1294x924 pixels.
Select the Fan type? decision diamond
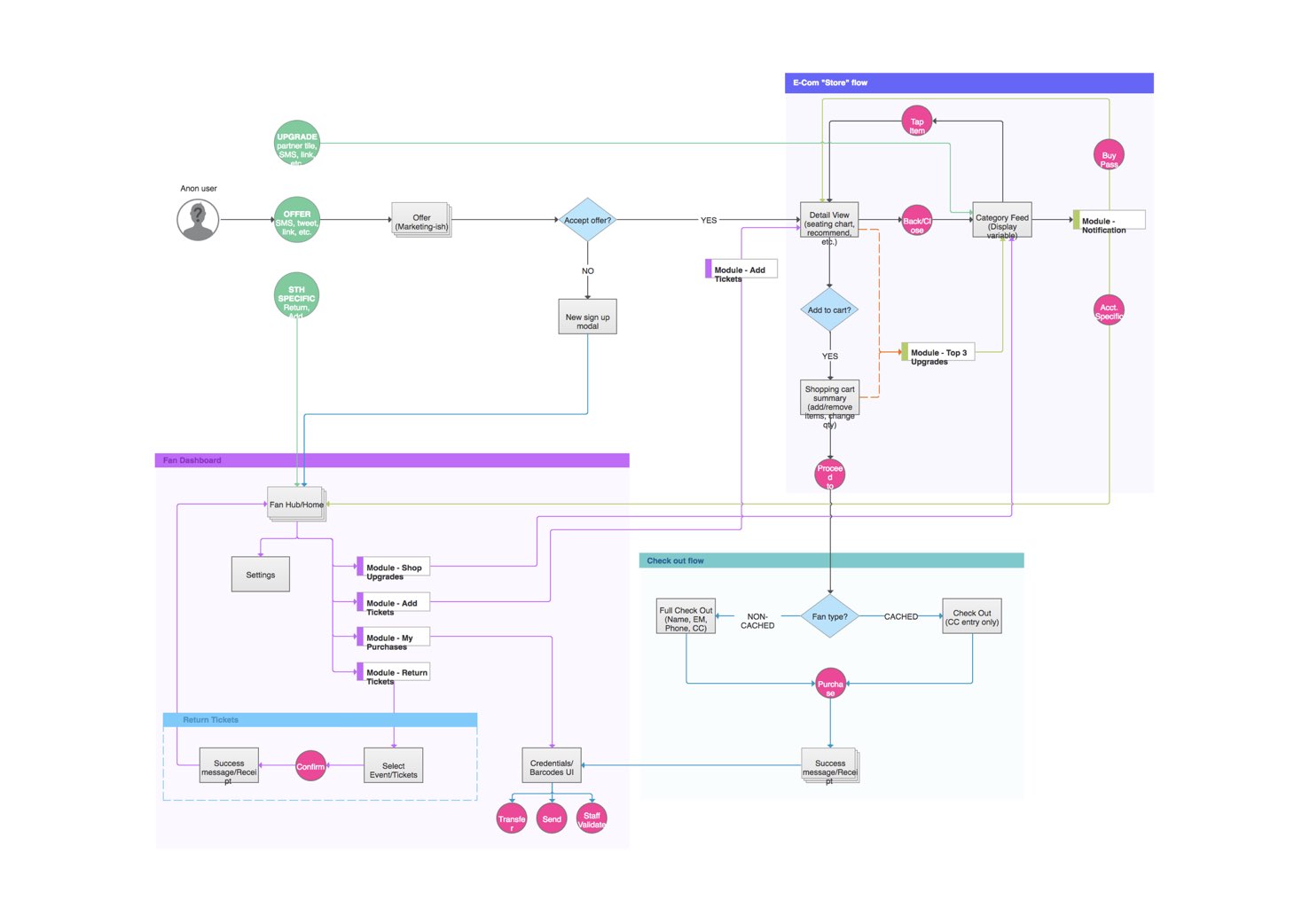pyautogui.click(x=829, y=616)
